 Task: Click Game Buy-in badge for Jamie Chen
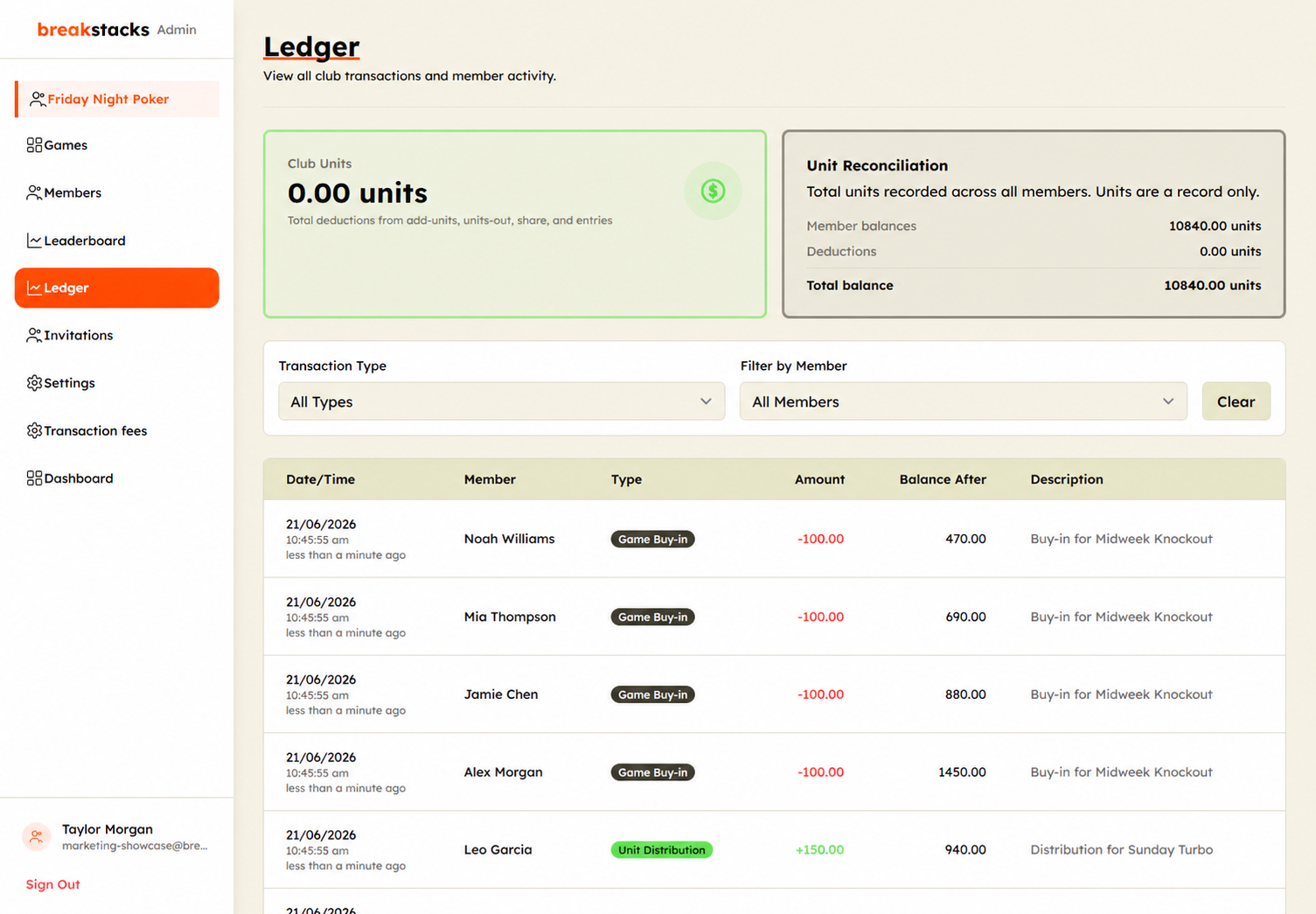click(652, 694)
